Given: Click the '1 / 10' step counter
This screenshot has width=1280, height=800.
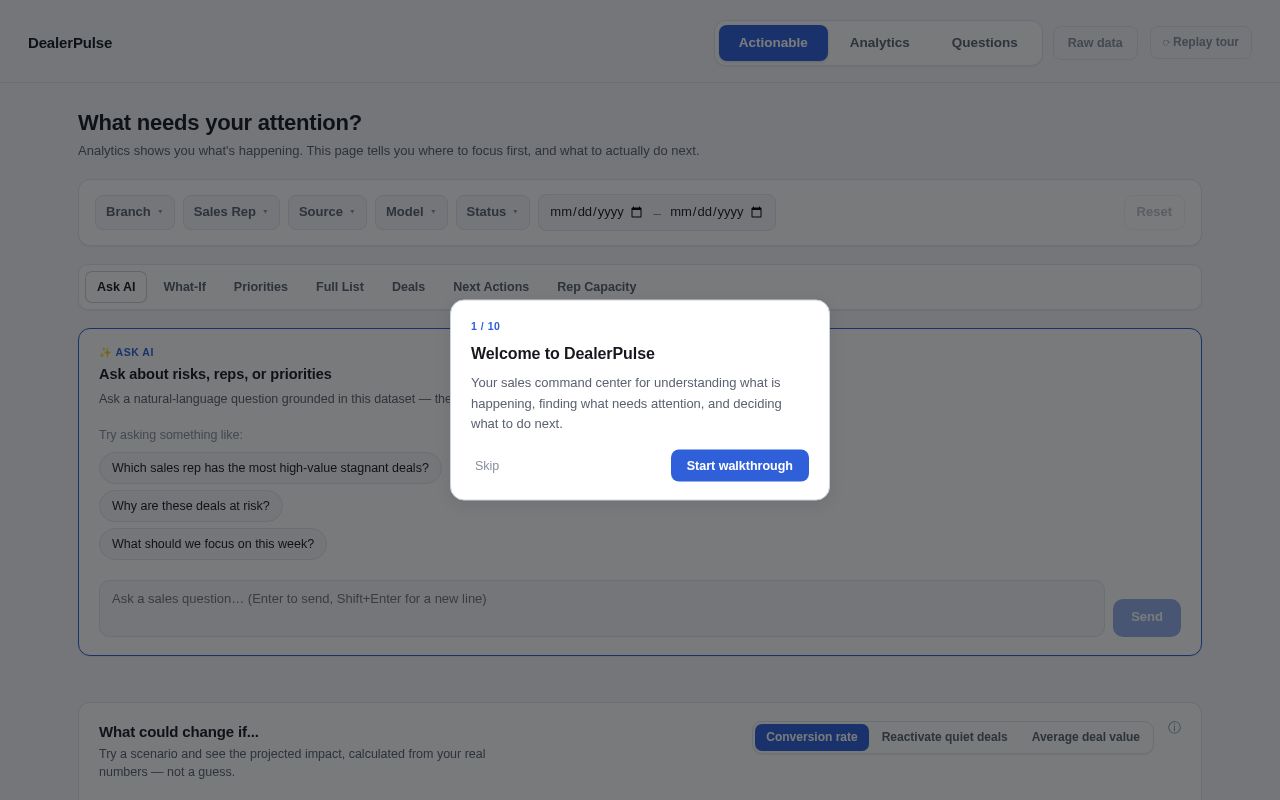Looking at the screenshot, I should (x=485, y=326).
